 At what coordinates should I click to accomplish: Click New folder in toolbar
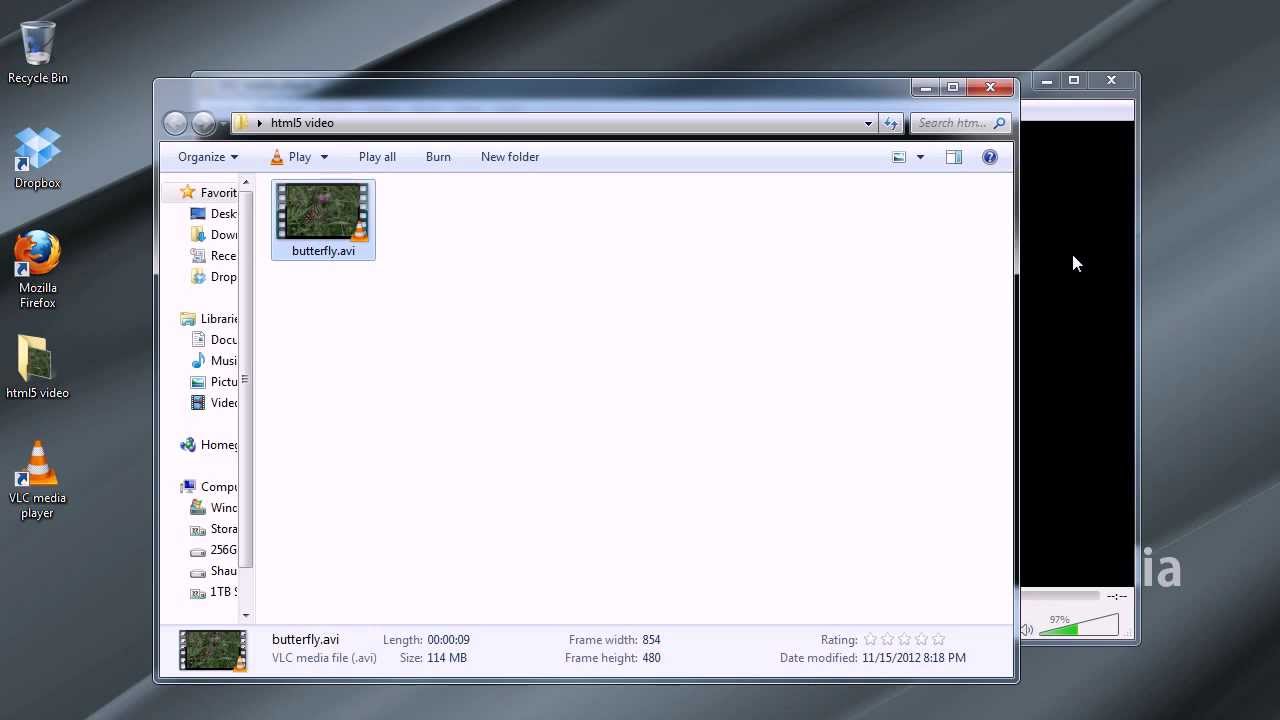510,157
